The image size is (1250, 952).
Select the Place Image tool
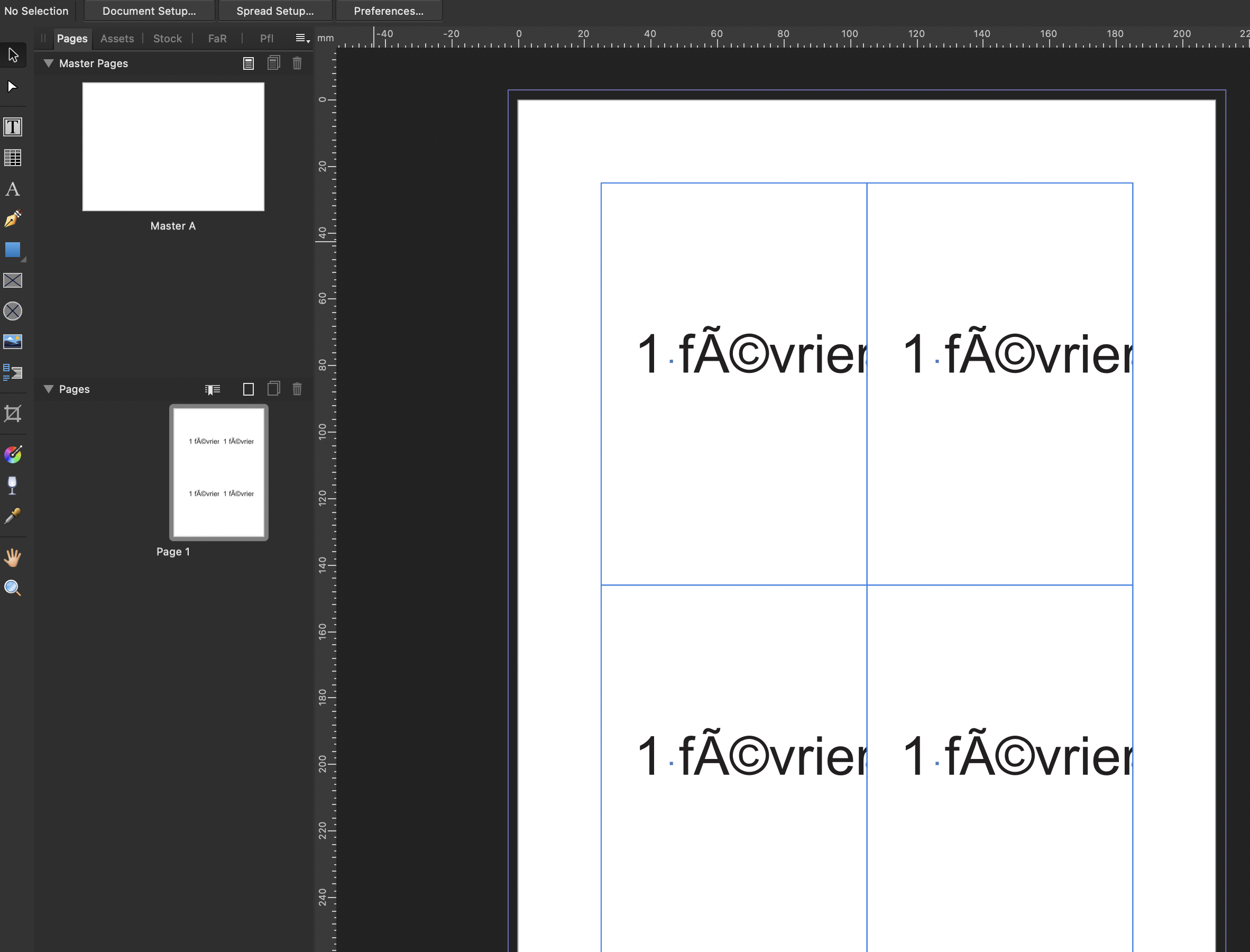tap(13, 342)
